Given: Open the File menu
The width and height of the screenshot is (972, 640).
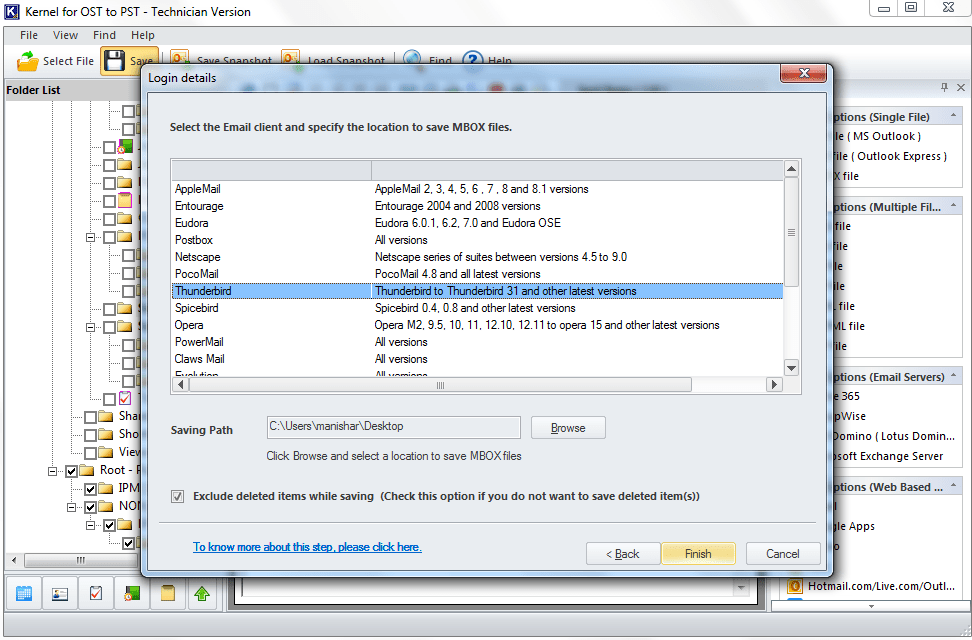Looking at the screenshot, I should click(29, 35).
